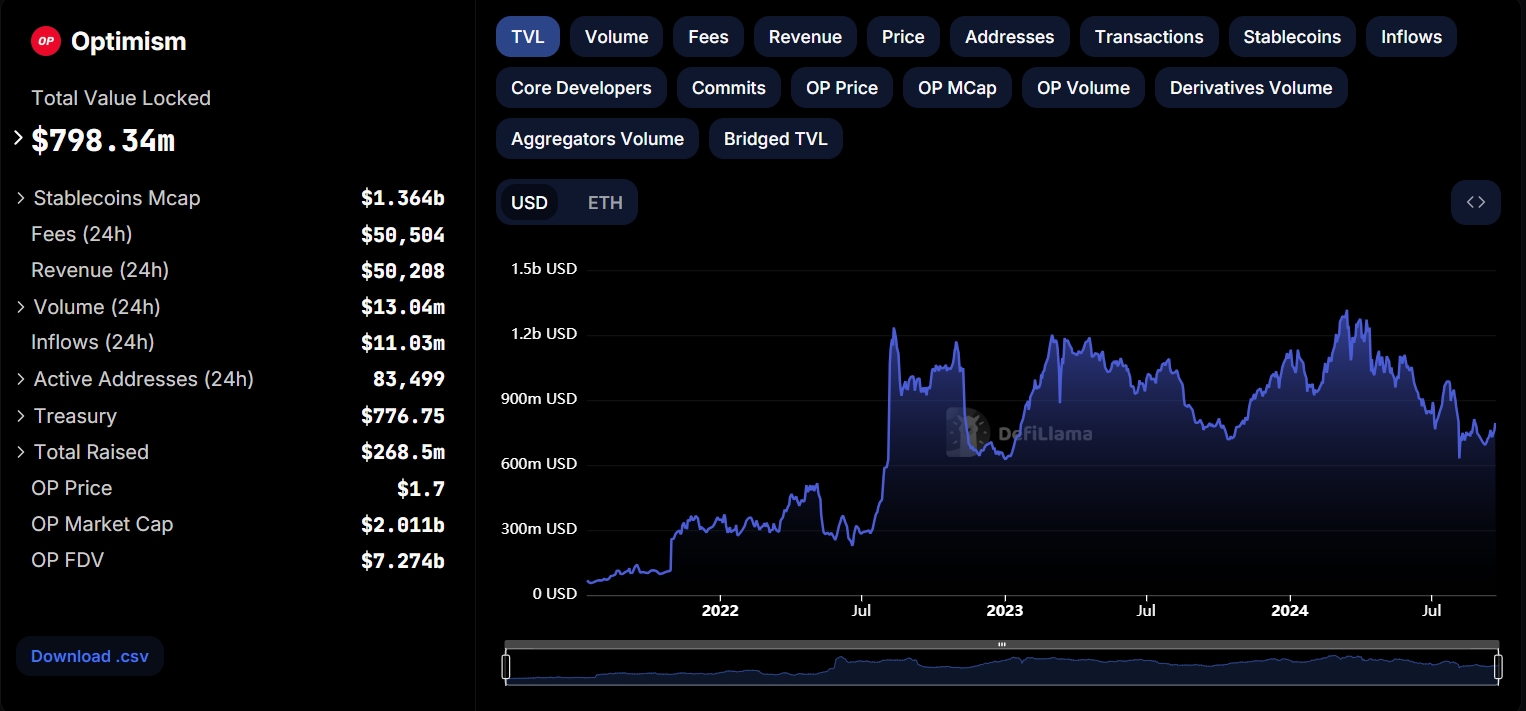Show Derivatives Volume on the chart

pyautogui.click(x=1251, y=88)
